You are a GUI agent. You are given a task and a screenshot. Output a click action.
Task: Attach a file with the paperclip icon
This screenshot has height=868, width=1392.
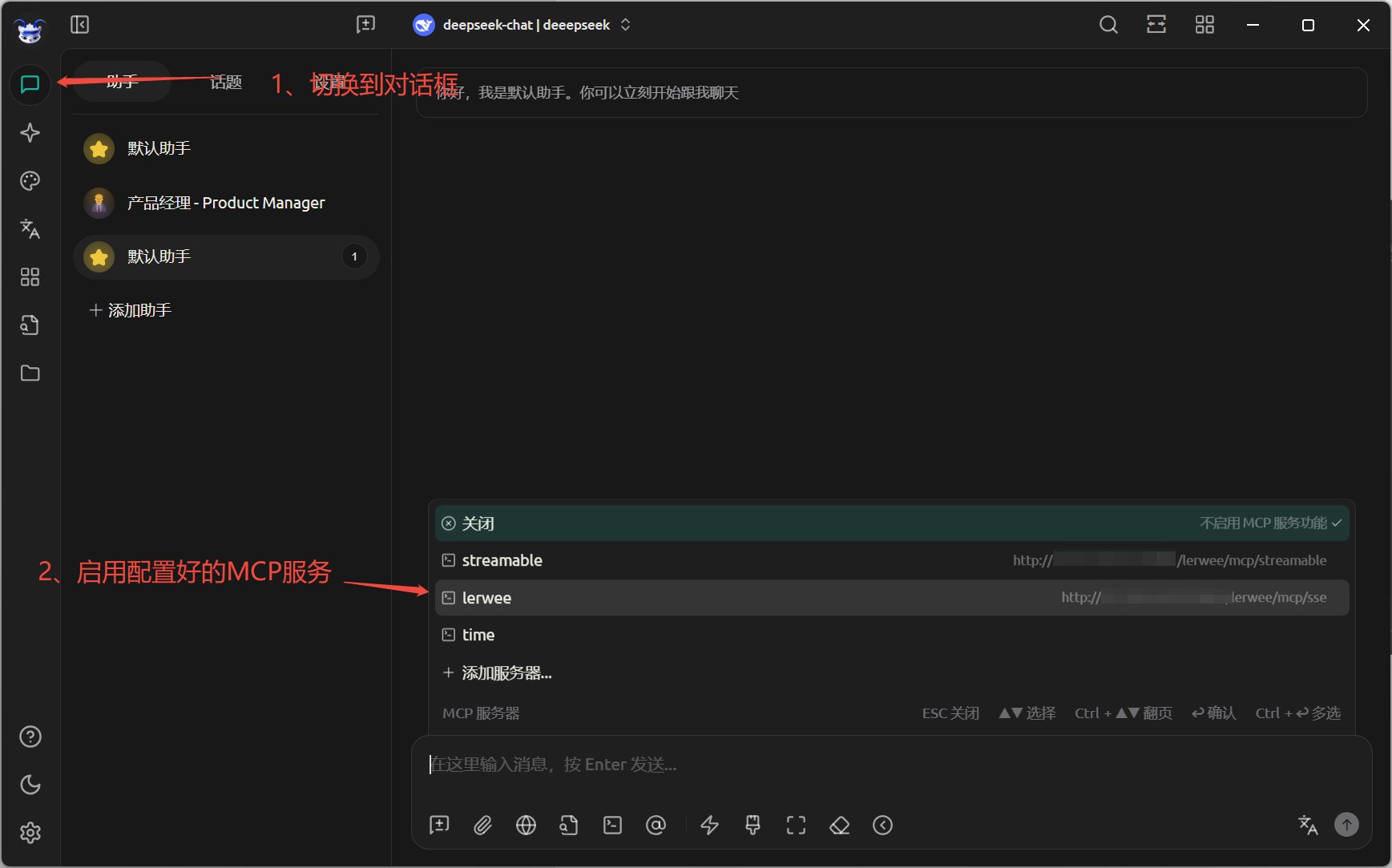(482, 825)
